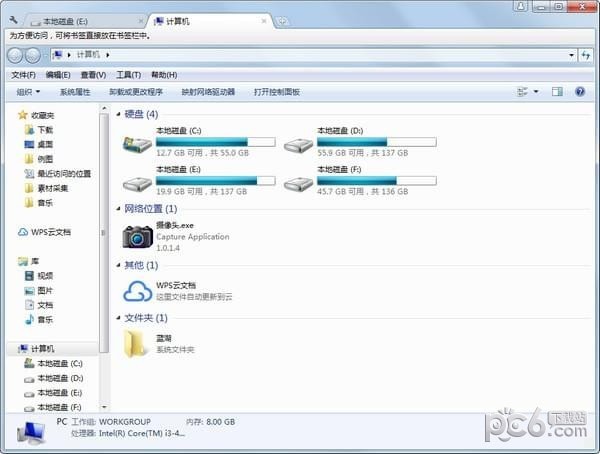Image resolution: width=600 pixels, height=454 pixels.
Task: Open the 组织 dropdown
Action: [28, 92]
